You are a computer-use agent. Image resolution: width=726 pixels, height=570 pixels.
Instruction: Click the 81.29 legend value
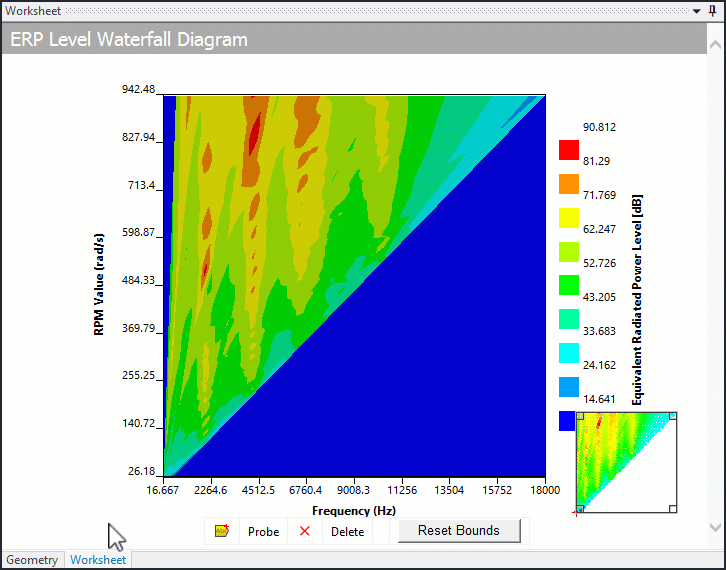[596, 161]
